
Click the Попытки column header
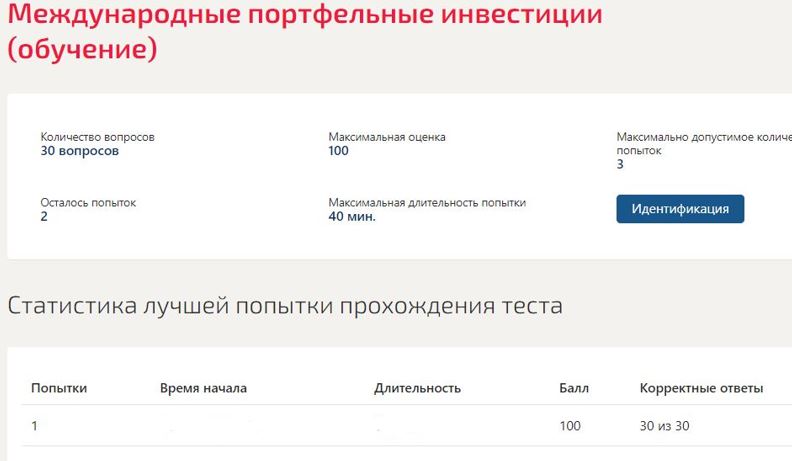pyautogui.click(x=59, y=388)
